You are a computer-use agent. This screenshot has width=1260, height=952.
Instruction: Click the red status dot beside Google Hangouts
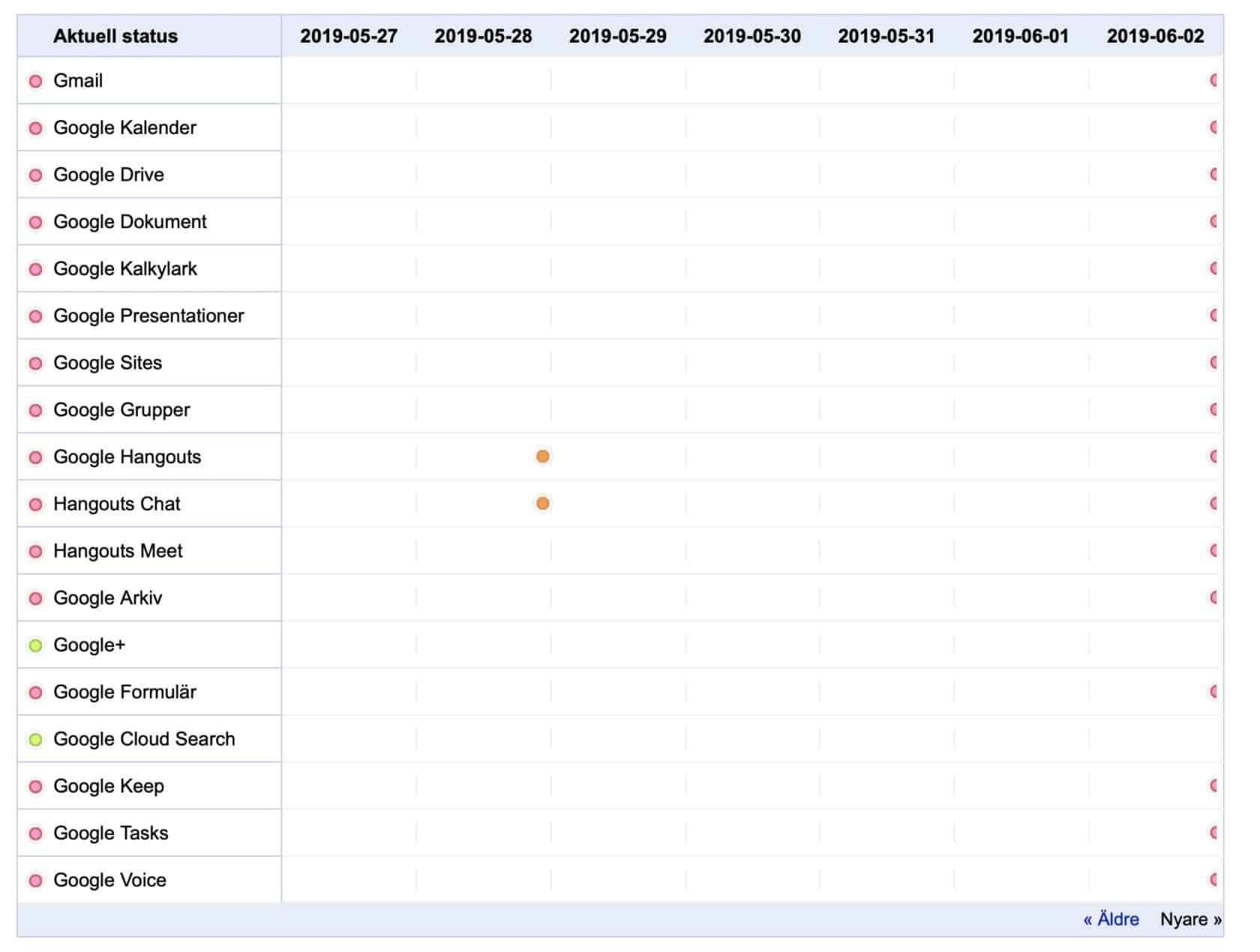pyautogui.click(x=35, y=457)
